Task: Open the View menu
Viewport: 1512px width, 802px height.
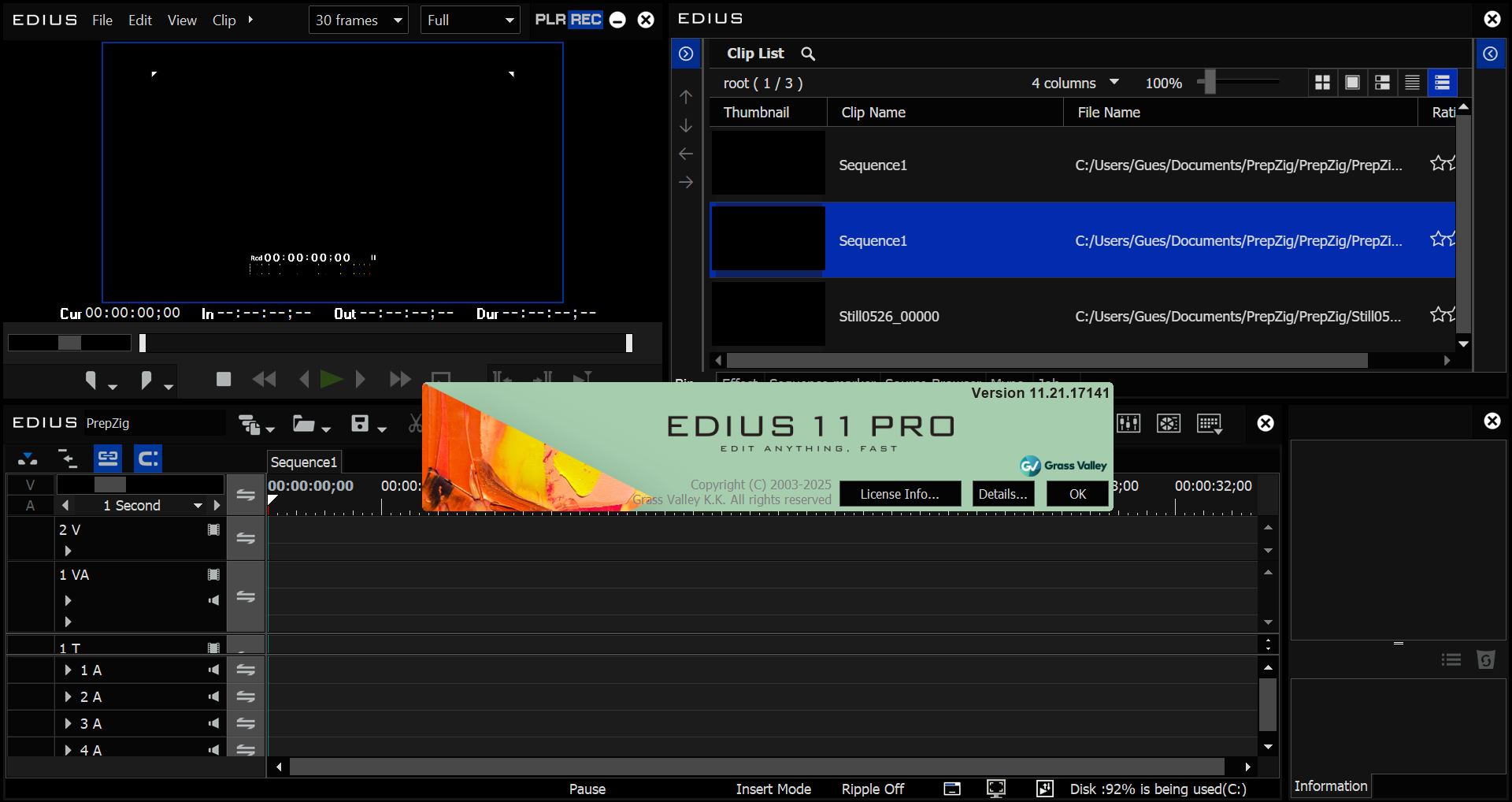Action: (x=182, y=20)
